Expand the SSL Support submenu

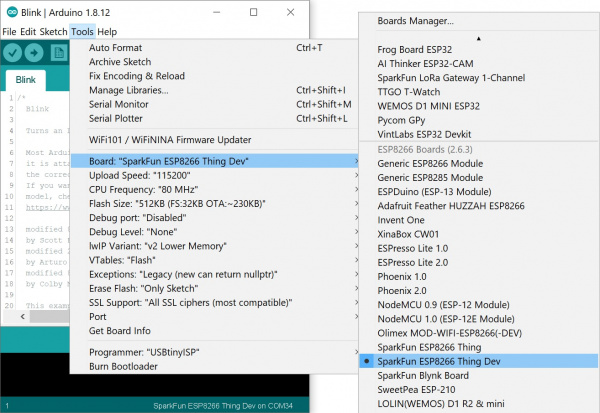[214, 303]
